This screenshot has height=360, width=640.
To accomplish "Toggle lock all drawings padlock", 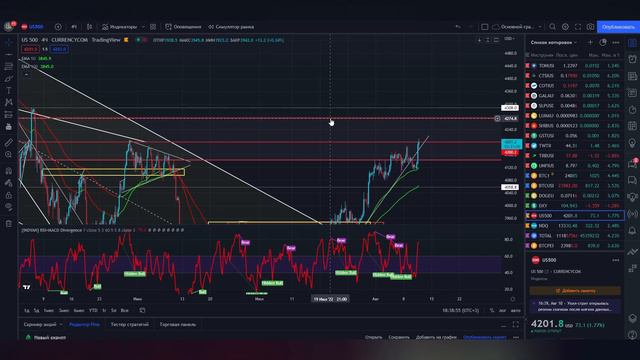I will (x=9, y=195).
